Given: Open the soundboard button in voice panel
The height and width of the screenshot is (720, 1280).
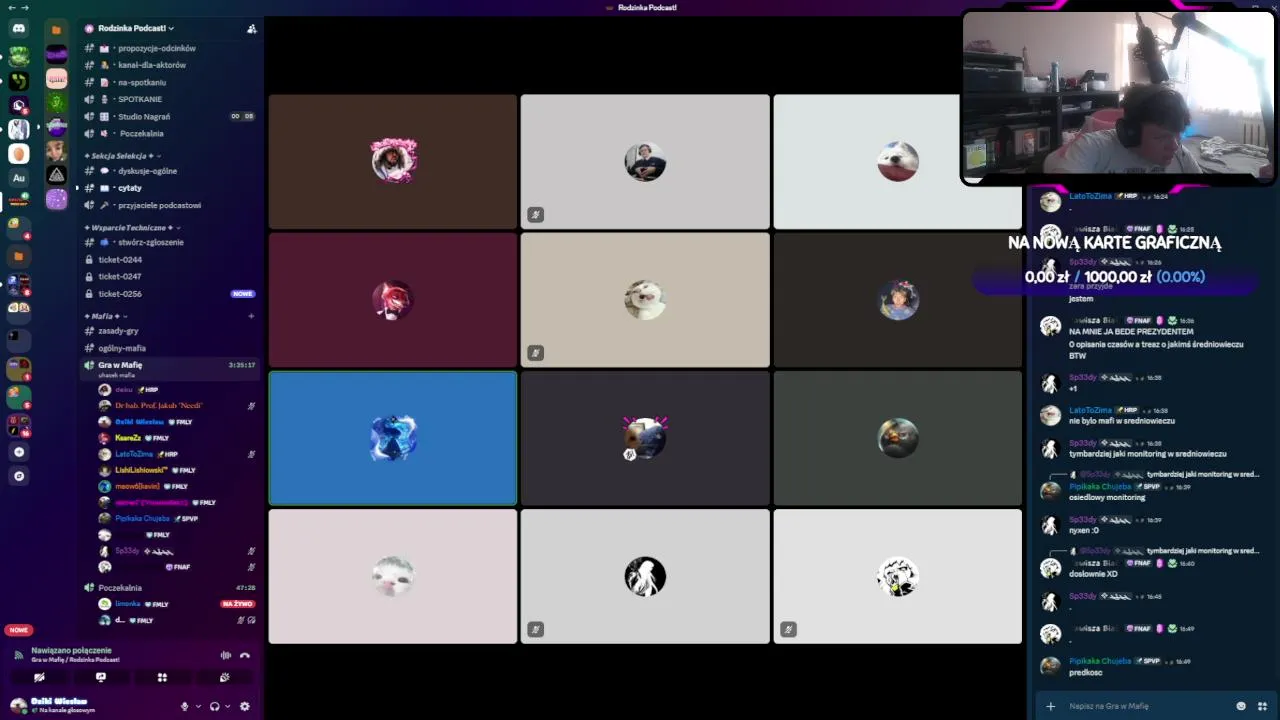Looking at the screenshot, I should click(224, 677).
